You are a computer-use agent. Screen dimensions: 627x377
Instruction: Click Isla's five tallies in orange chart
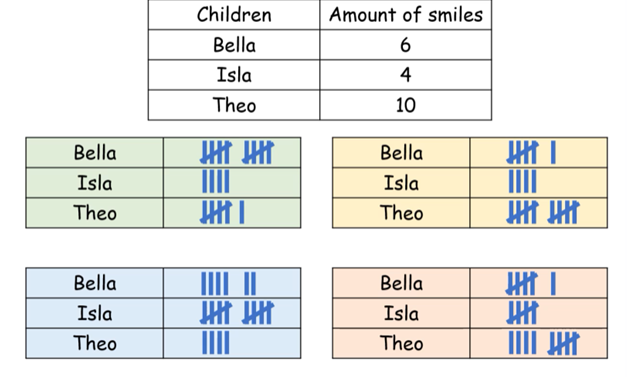pyautogui.click(x=522, y=313)
